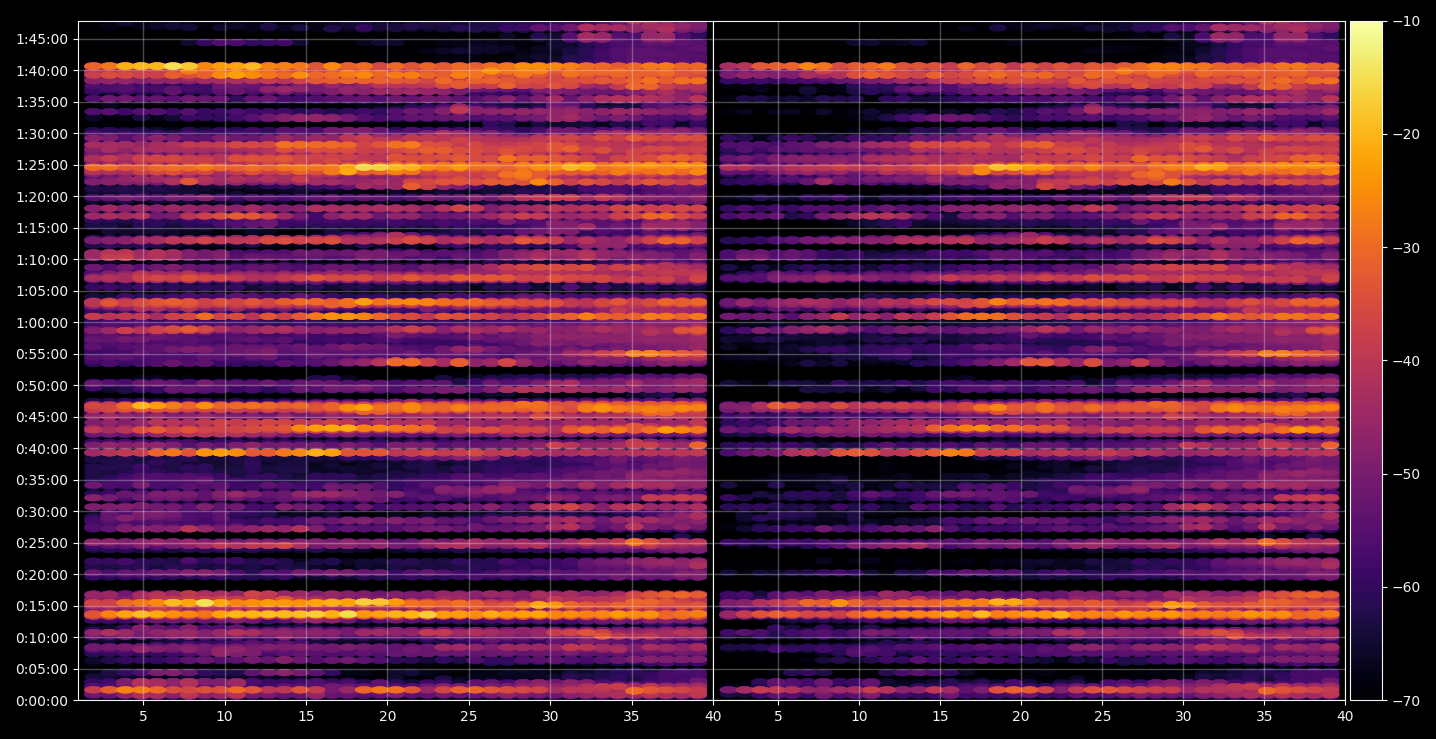Select the 1:10:00 time label

click(x=42, y=260)
